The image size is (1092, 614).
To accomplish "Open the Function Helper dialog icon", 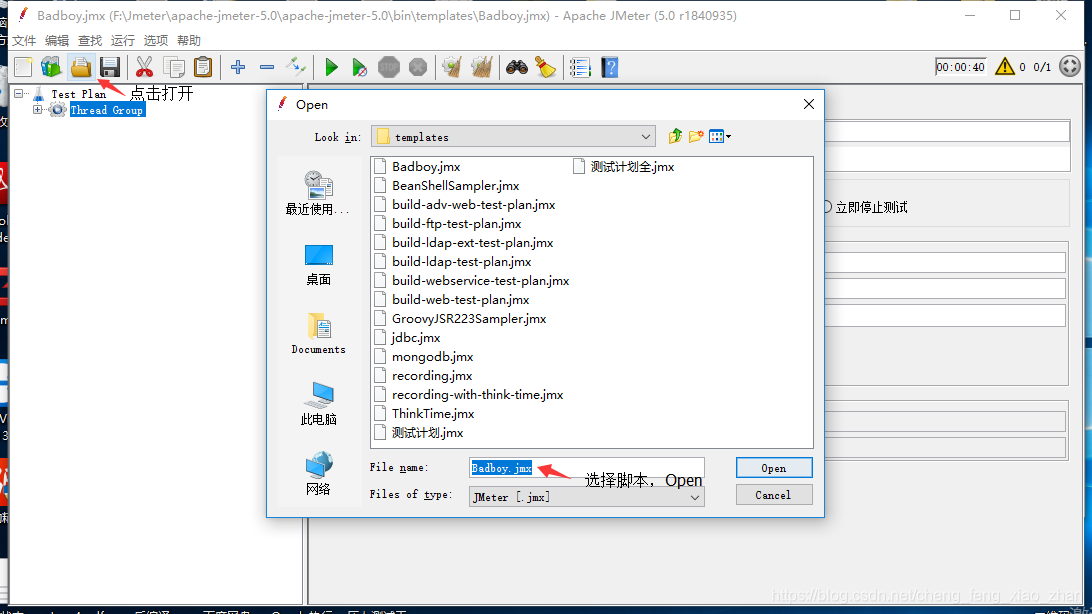I will click(x=580, y=68).
